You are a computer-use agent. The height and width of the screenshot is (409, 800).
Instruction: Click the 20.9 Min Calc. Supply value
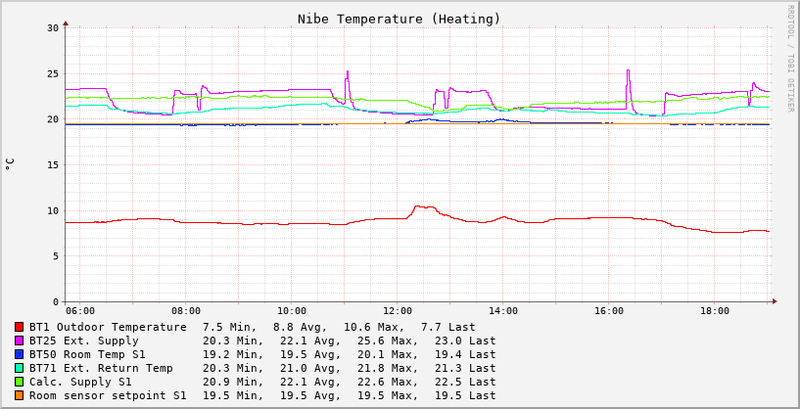(x=233, y=382)
